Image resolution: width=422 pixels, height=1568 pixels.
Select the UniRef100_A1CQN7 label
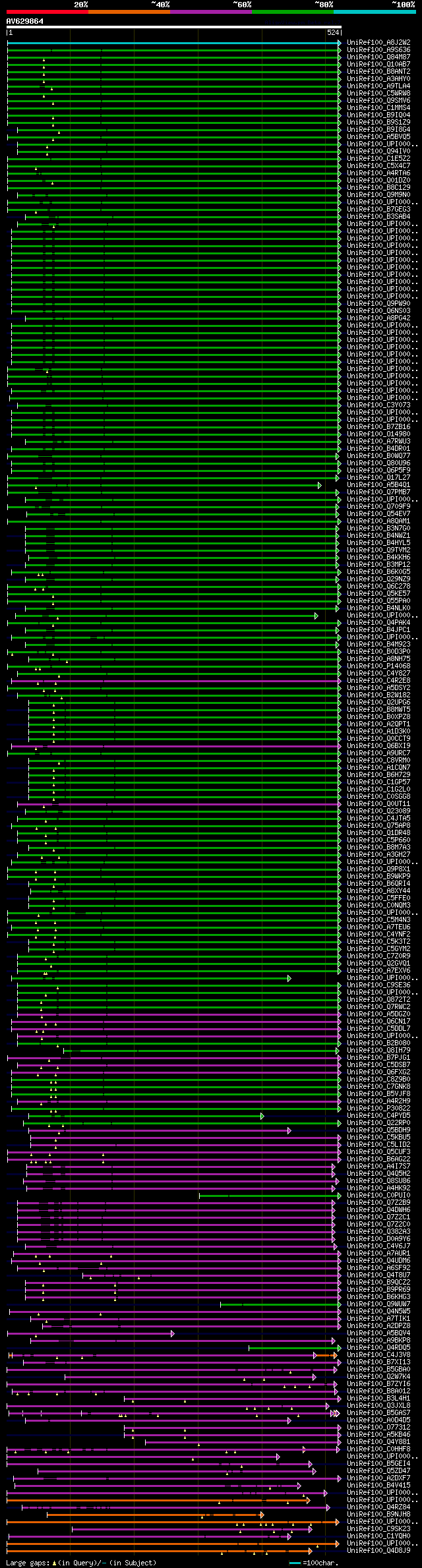click(x=378, y=768)
